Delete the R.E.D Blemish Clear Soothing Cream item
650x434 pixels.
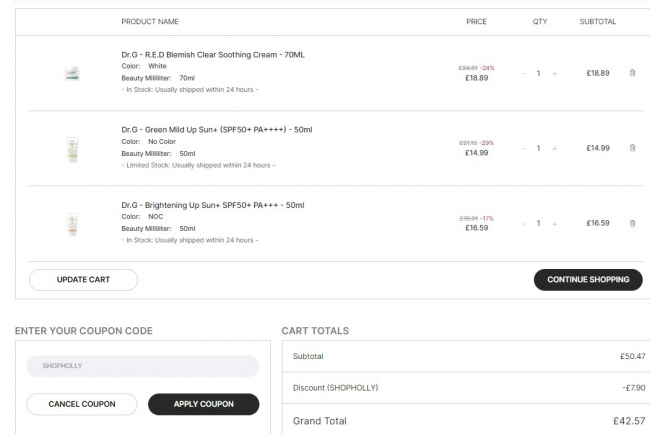[x=632, y=73]
